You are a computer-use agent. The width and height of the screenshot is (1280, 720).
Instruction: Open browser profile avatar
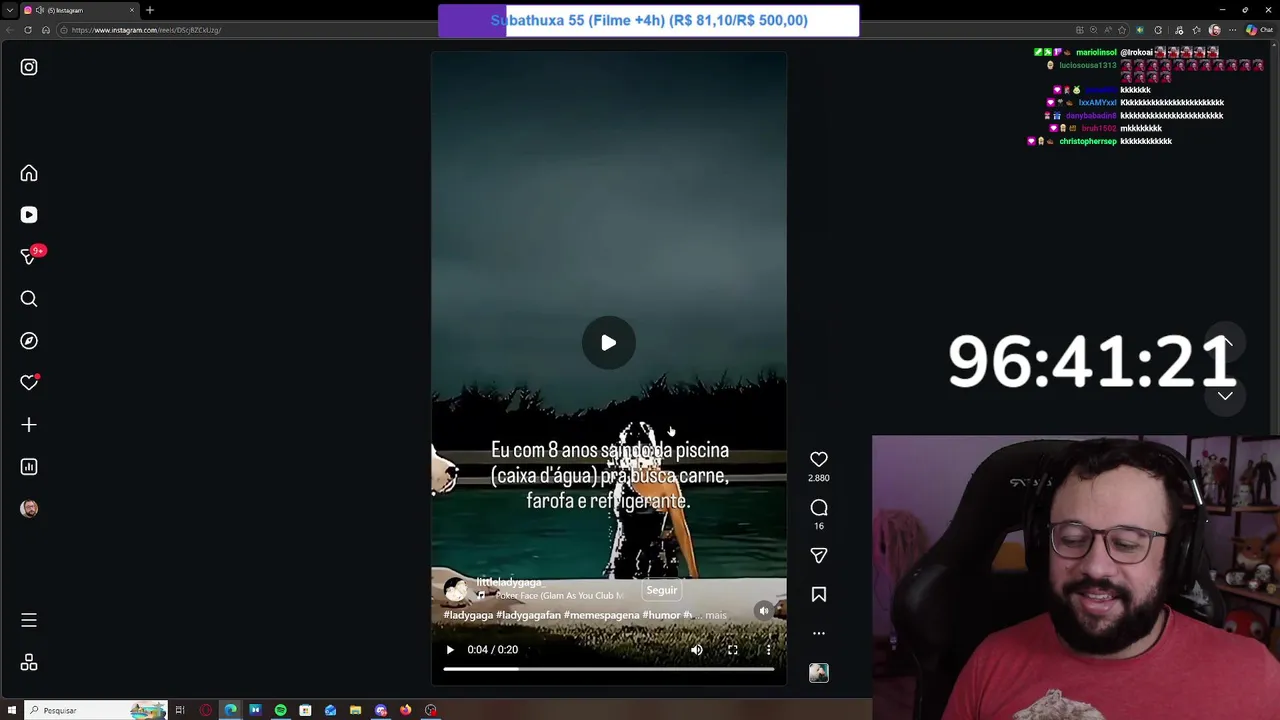tap(1215, 30)
